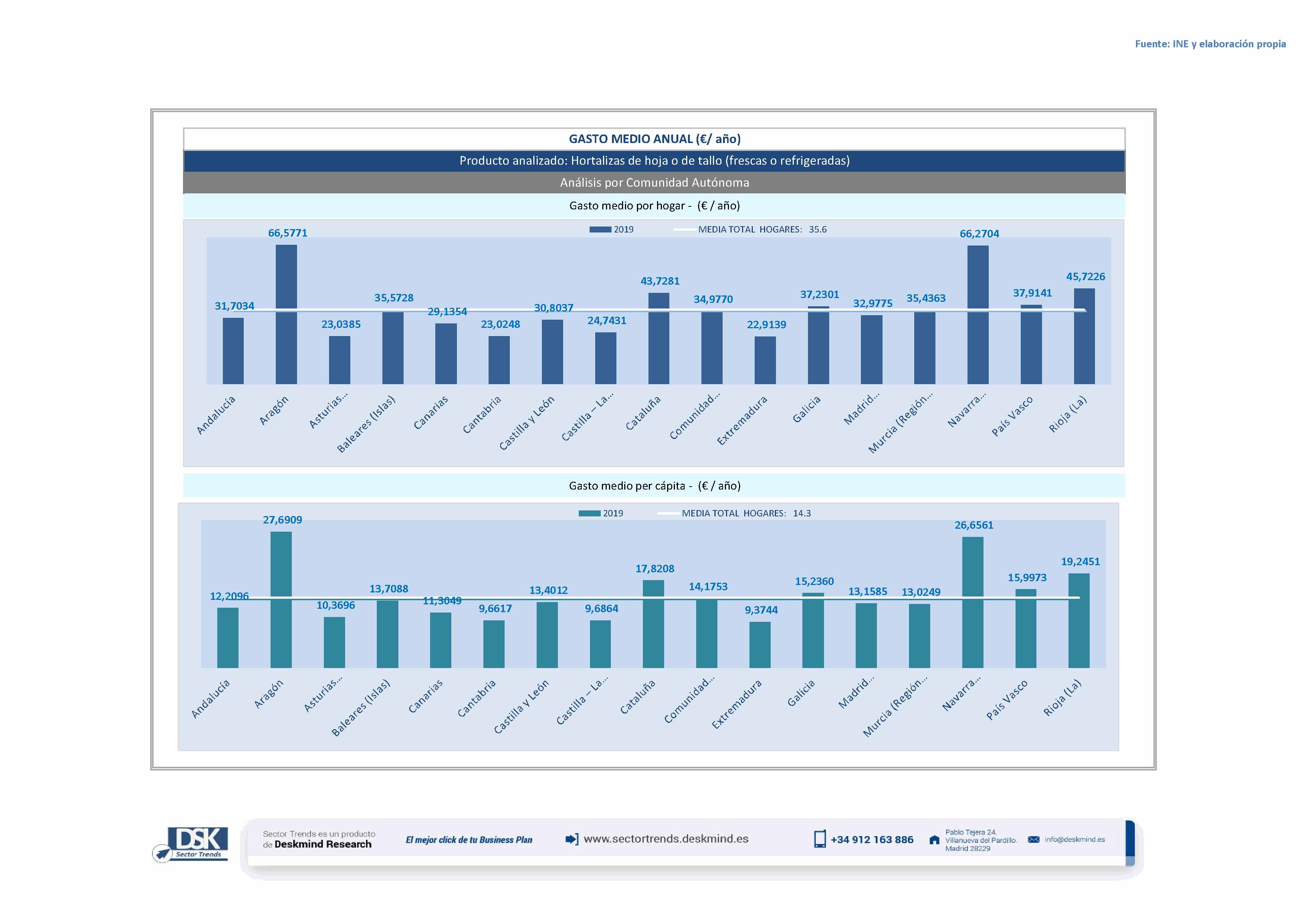1307x924 pixels.
Task: Click the teal 2019 legend swatch in per-capita chart
Action: [x=589, y=513]
